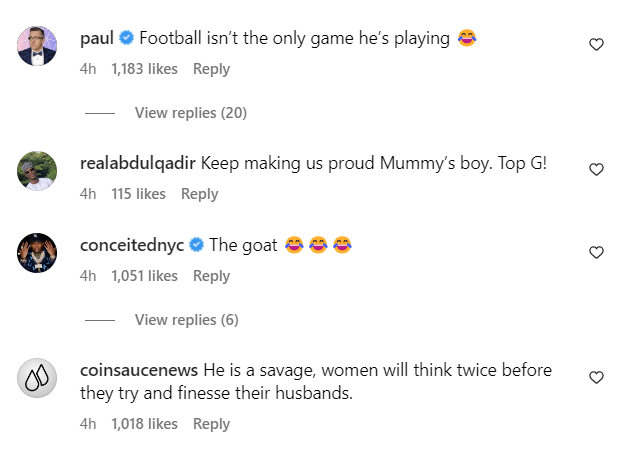Open the coinsaucenews username link
Screen dimensions: 620x456
tap(139, 370)
